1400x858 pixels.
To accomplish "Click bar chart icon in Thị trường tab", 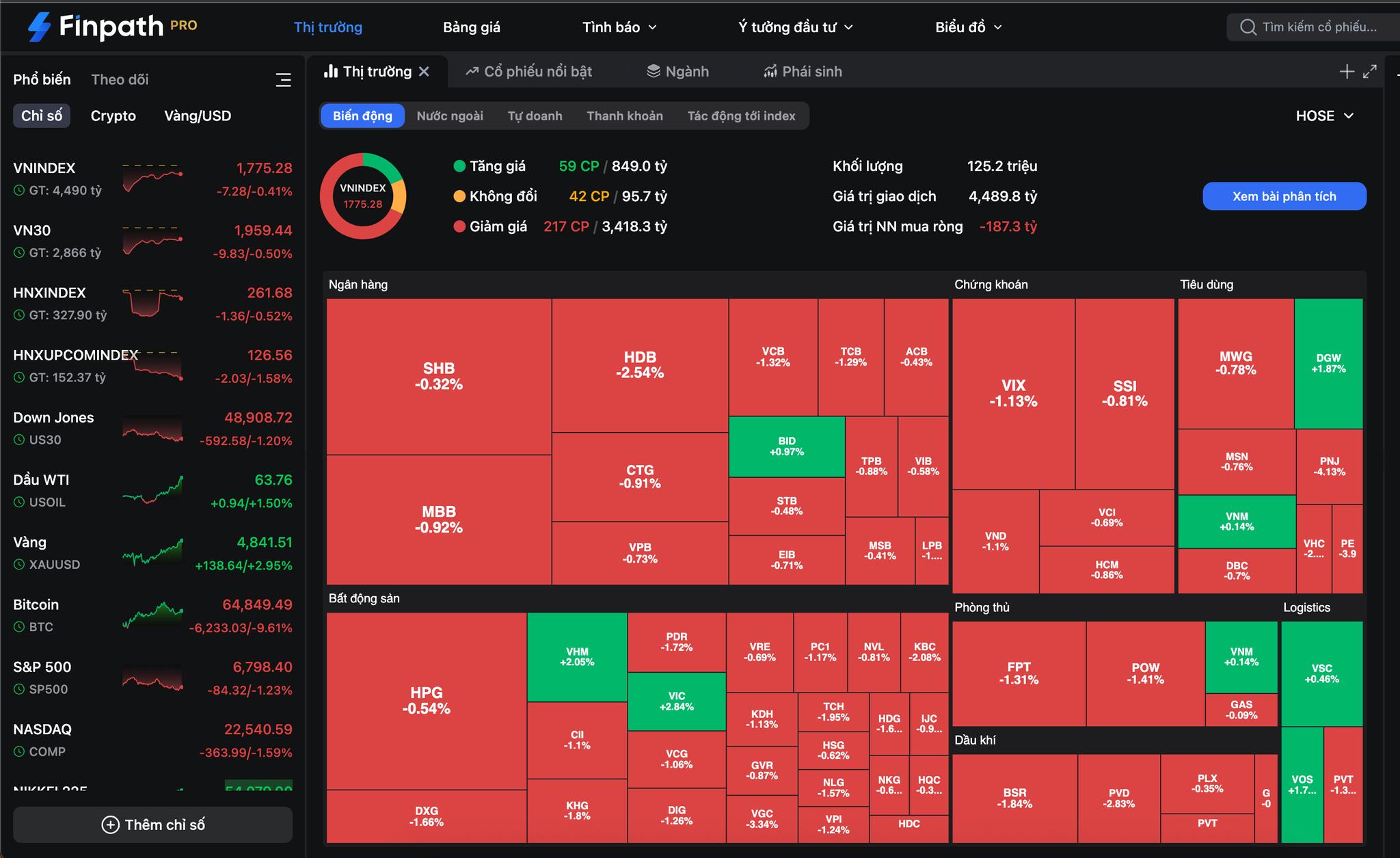I will pyautogui.click(x=331, y=71).
